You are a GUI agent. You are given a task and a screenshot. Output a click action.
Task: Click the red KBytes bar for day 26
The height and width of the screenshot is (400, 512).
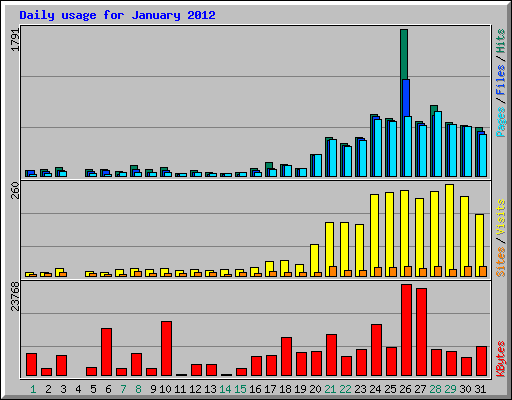pos(406,330)
